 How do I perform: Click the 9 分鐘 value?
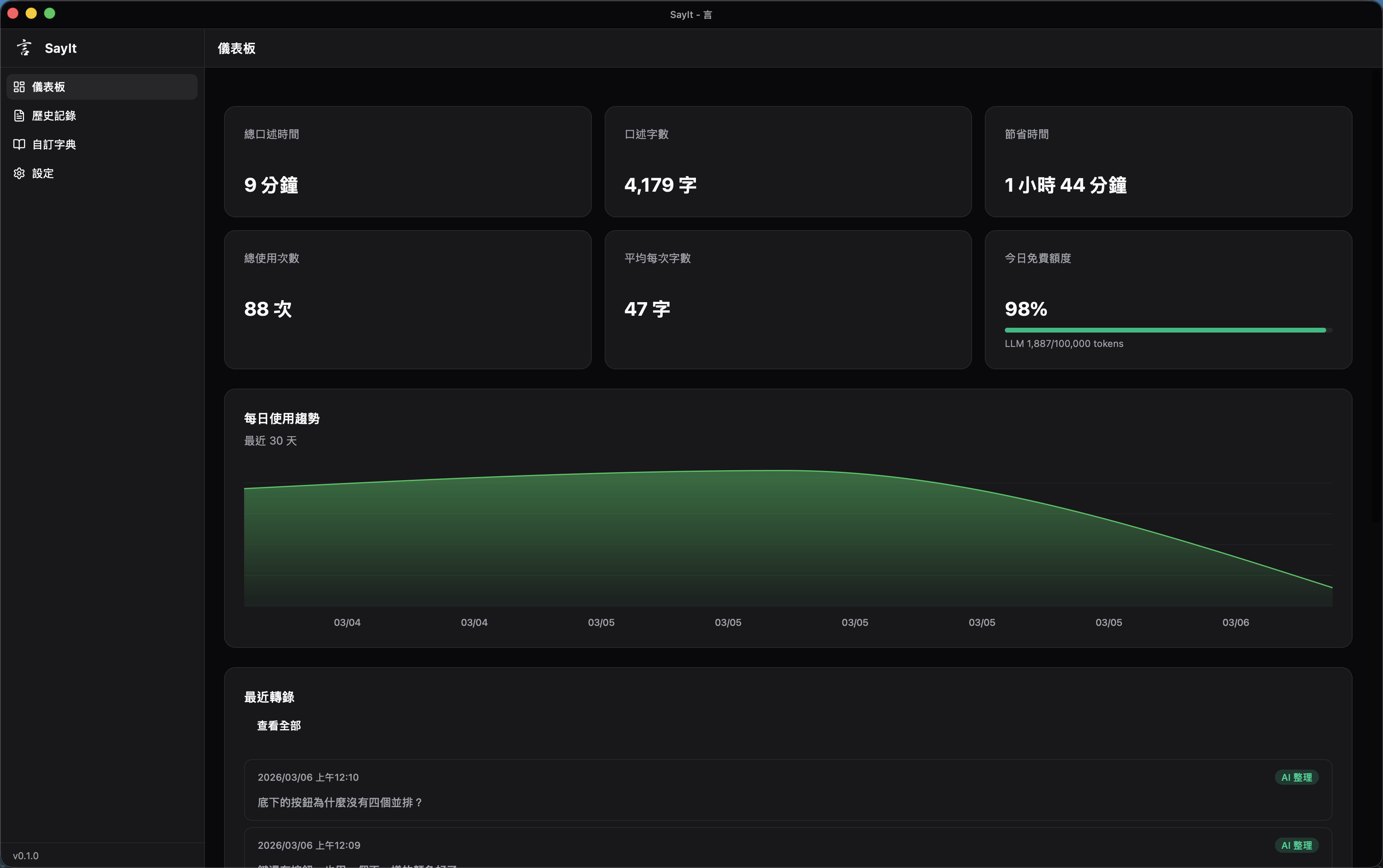pyautogui.click(x=271, y=185)
